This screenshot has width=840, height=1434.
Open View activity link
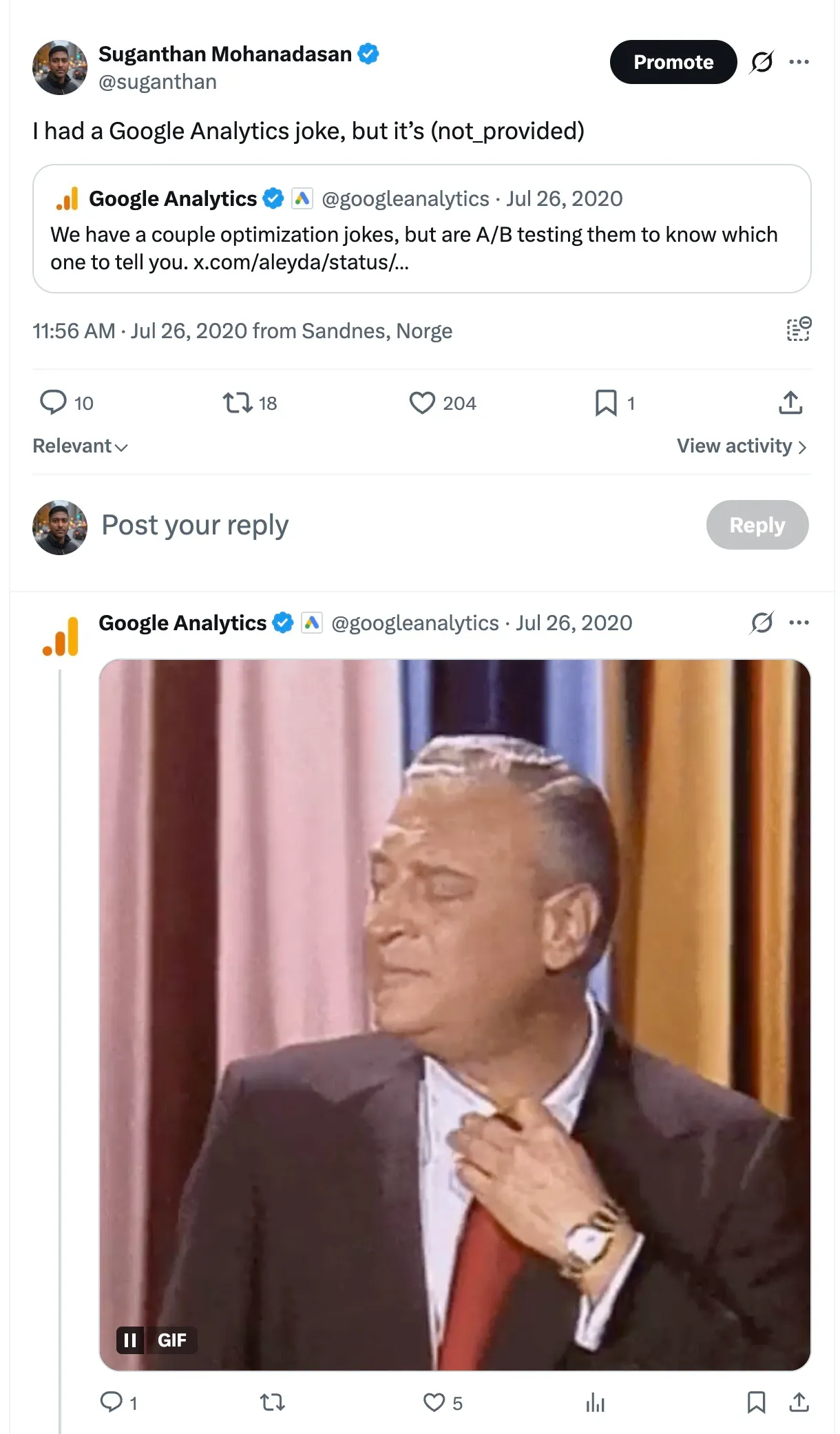pos(741,446)
